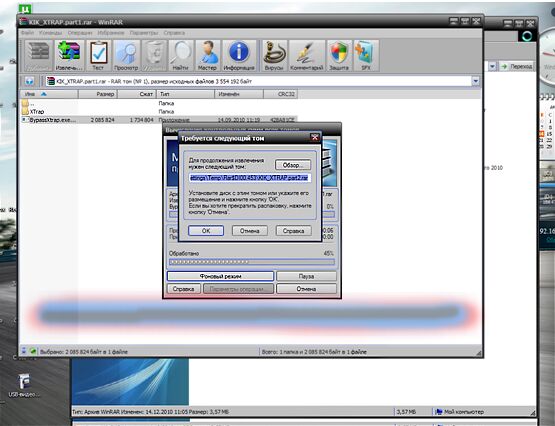The height and width of the screenshot is (426, 555).
Task: Show archive Информация (Info)
Action: click(x=239, y=56)
